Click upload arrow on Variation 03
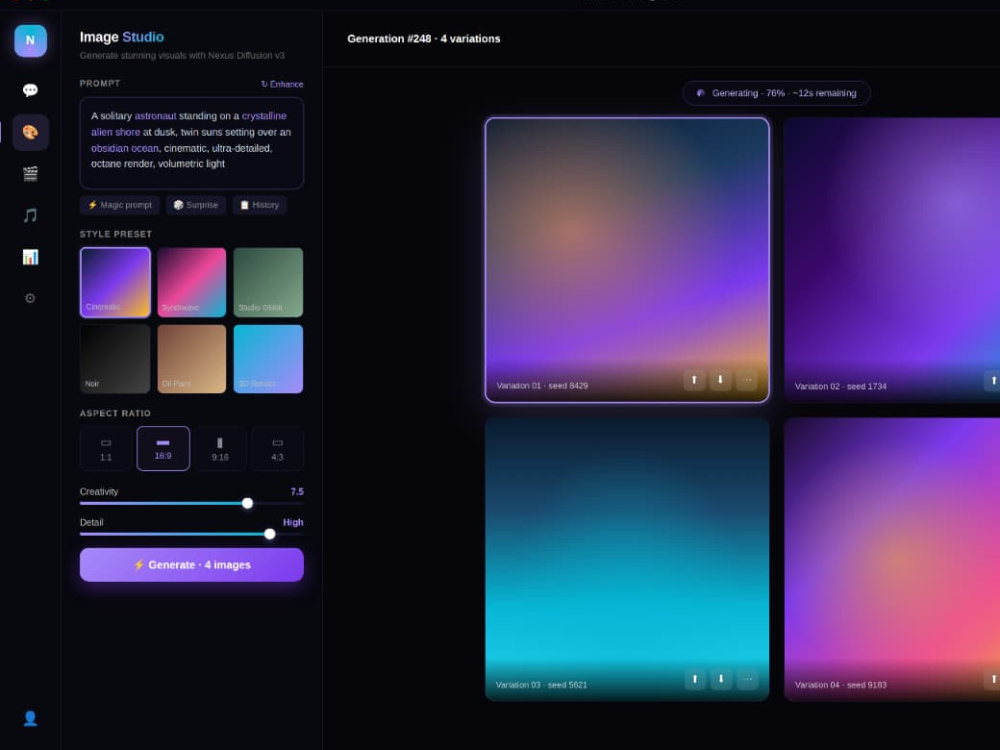The height and width of the screenshot is (750, 1000). tap(695, 679)
